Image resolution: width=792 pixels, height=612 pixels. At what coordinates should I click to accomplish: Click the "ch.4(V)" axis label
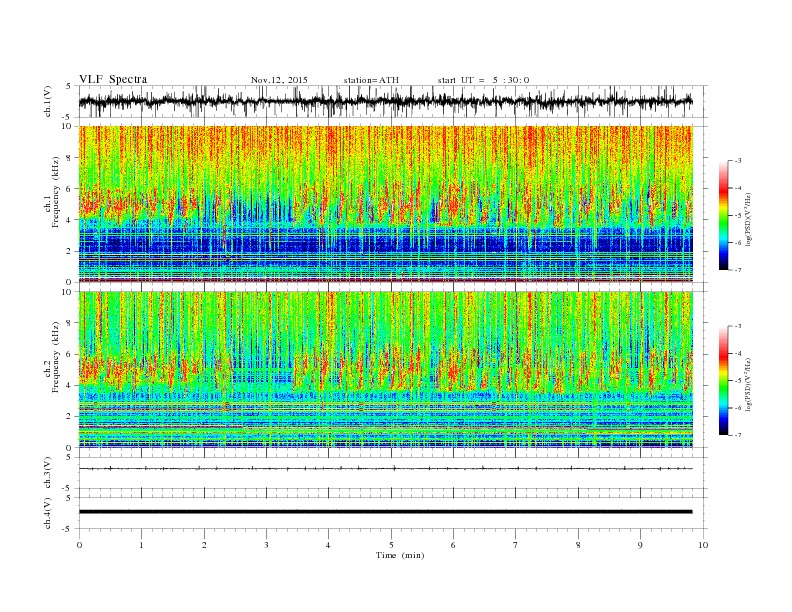[x=48, y=513]
